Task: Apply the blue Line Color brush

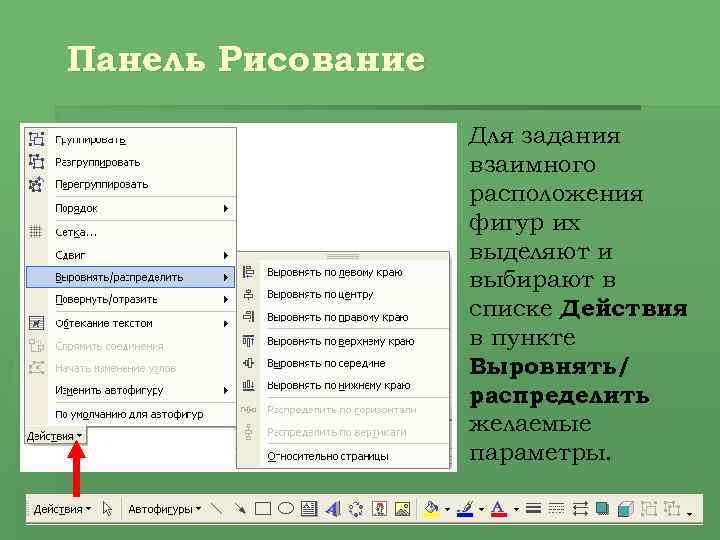Action: click(x=465, y=509)
